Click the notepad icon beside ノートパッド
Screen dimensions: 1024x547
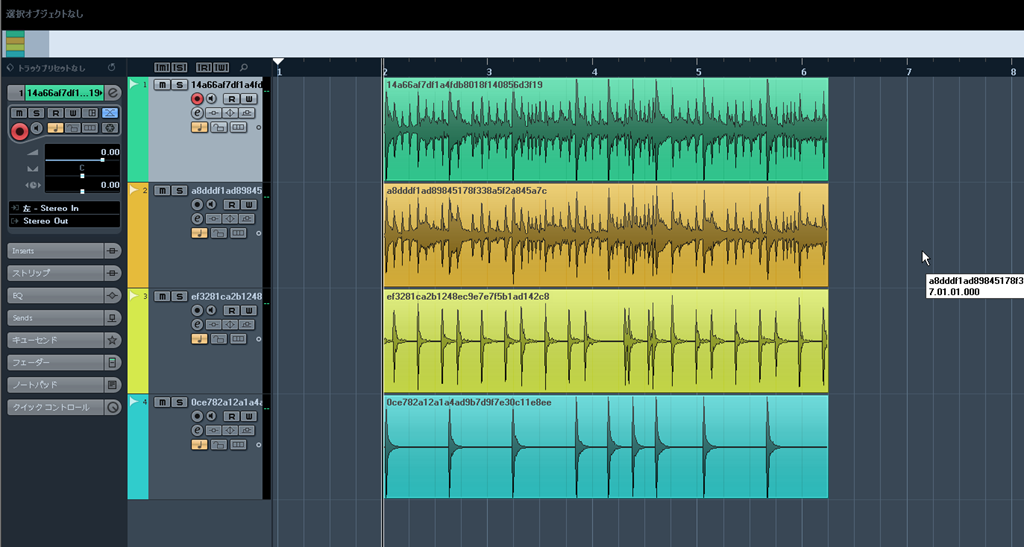click(x=112, y=384)
